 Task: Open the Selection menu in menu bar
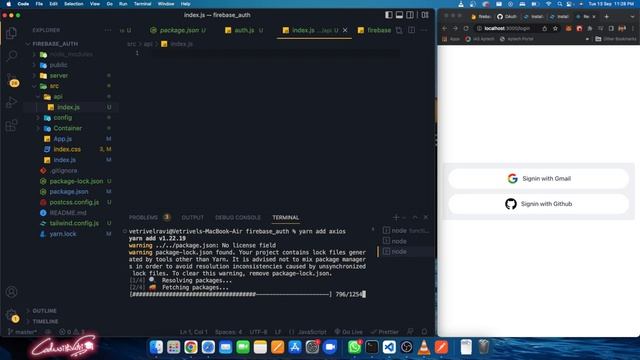pos(73,4)
